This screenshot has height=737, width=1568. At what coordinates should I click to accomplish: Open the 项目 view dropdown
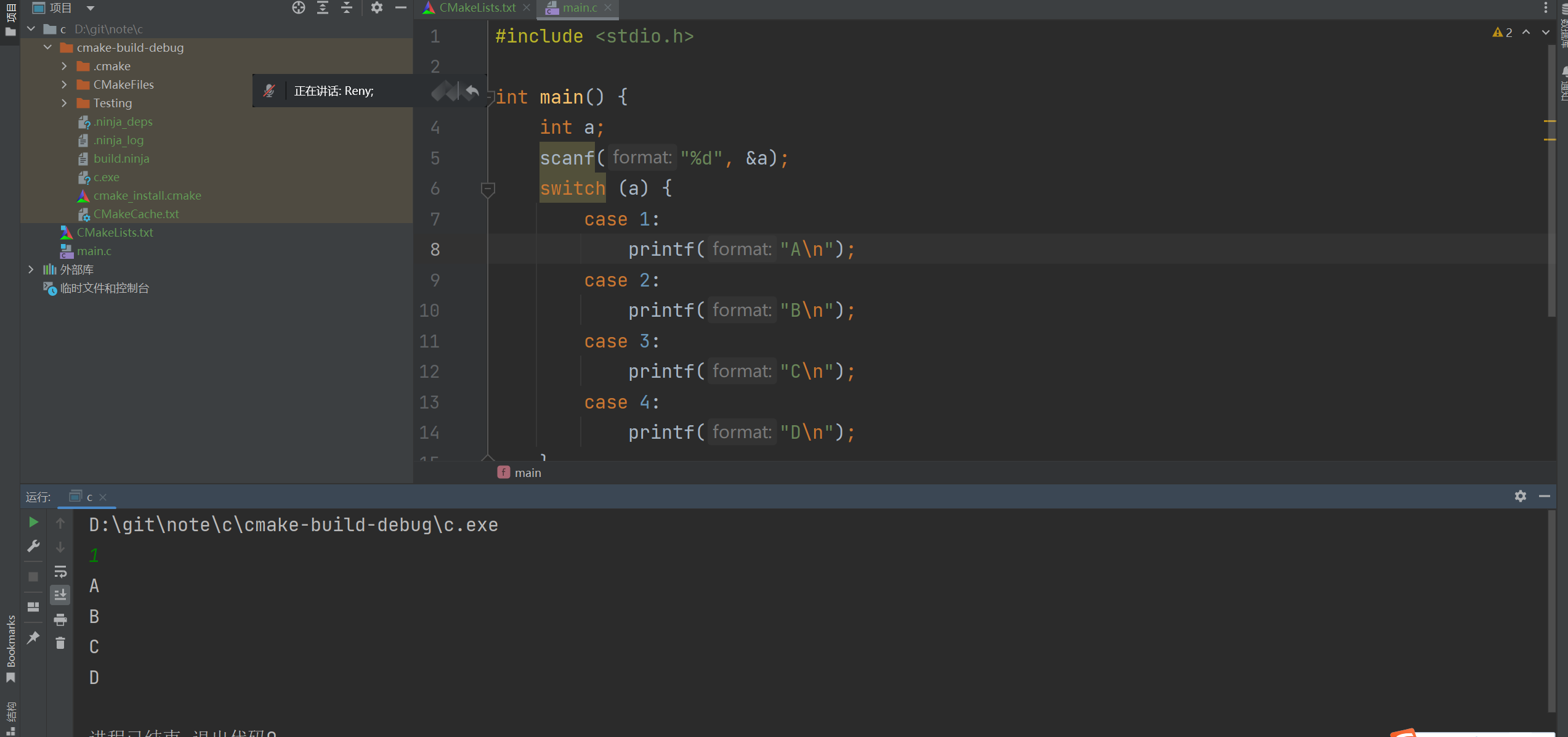click(x=91, y=8)
